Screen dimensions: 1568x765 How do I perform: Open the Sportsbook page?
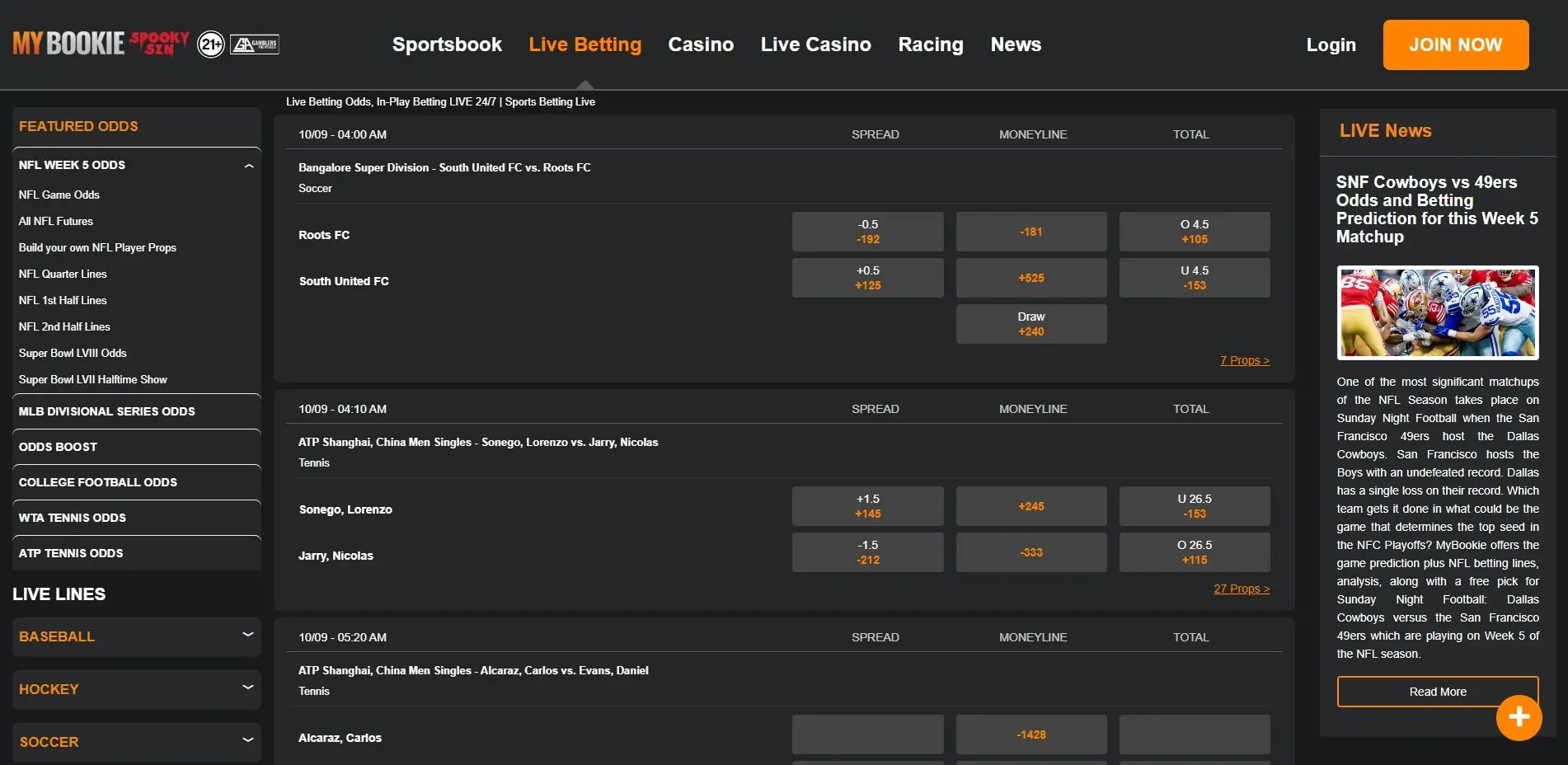point(447,45)
